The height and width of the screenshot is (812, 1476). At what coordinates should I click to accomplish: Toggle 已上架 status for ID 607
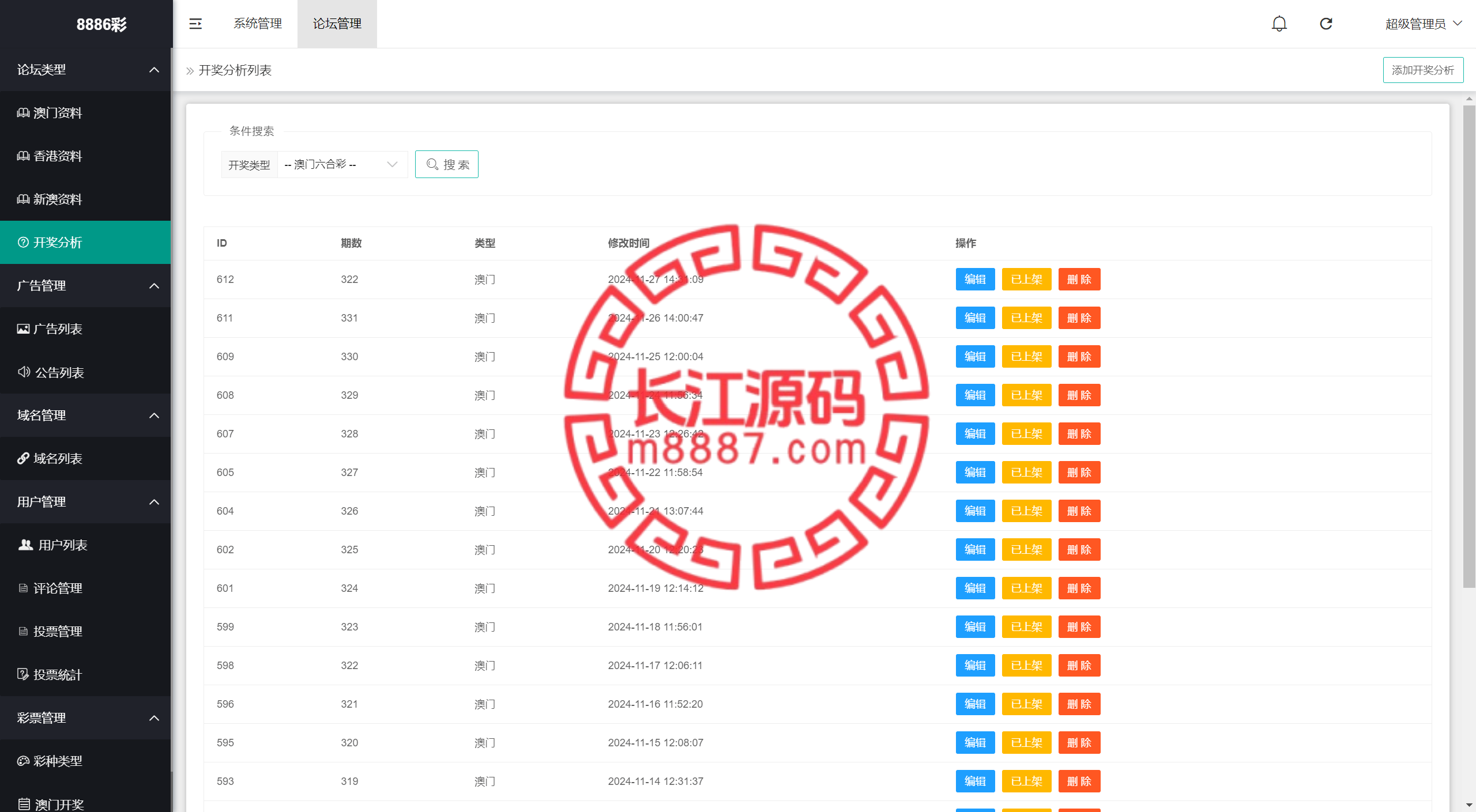tap(1026, 434)
